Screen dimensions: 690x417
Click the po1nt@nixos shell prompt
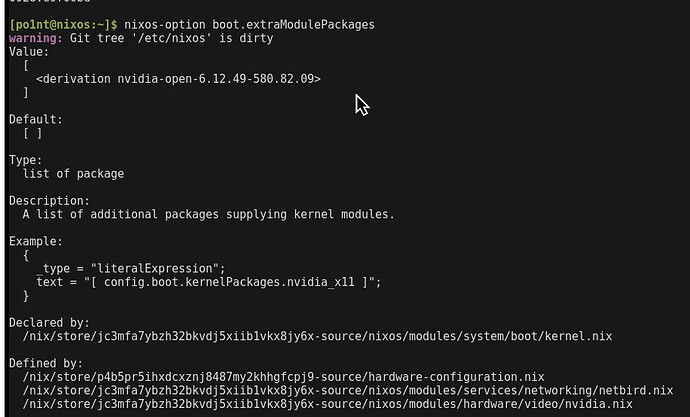(62, 23)
